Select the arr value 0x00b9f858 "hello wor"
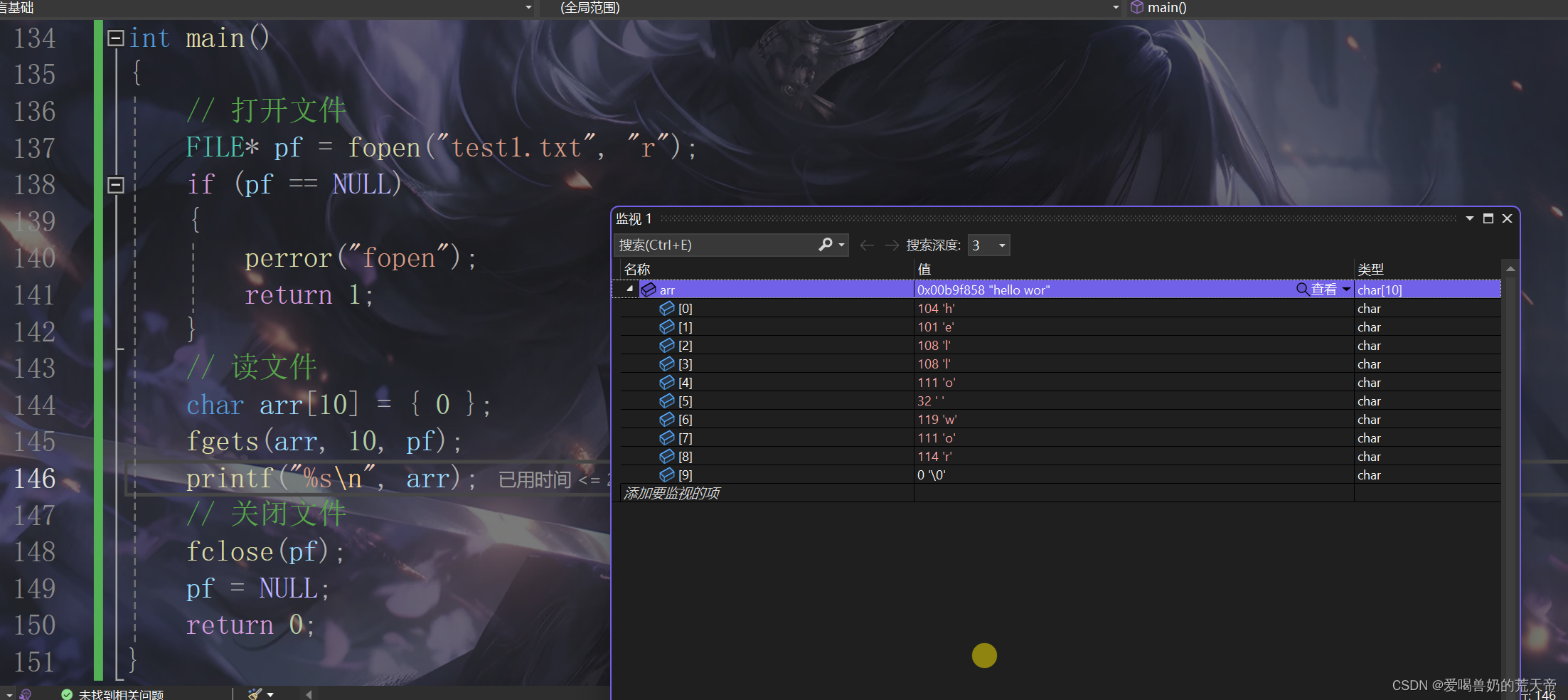The height and width of the screenshot is (700, 1568). point(983,290)
